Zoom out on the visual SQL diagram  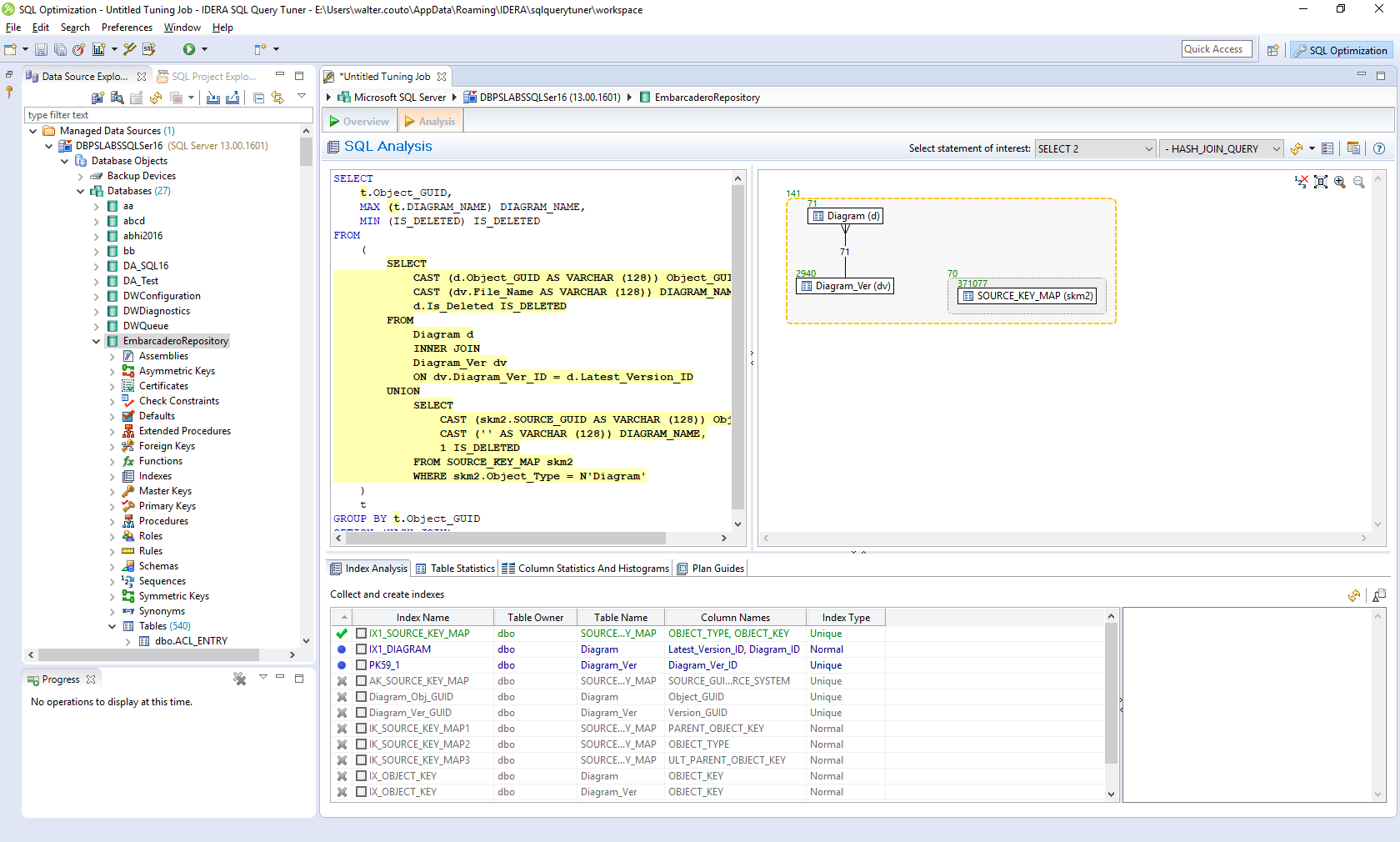[1358, 182]
